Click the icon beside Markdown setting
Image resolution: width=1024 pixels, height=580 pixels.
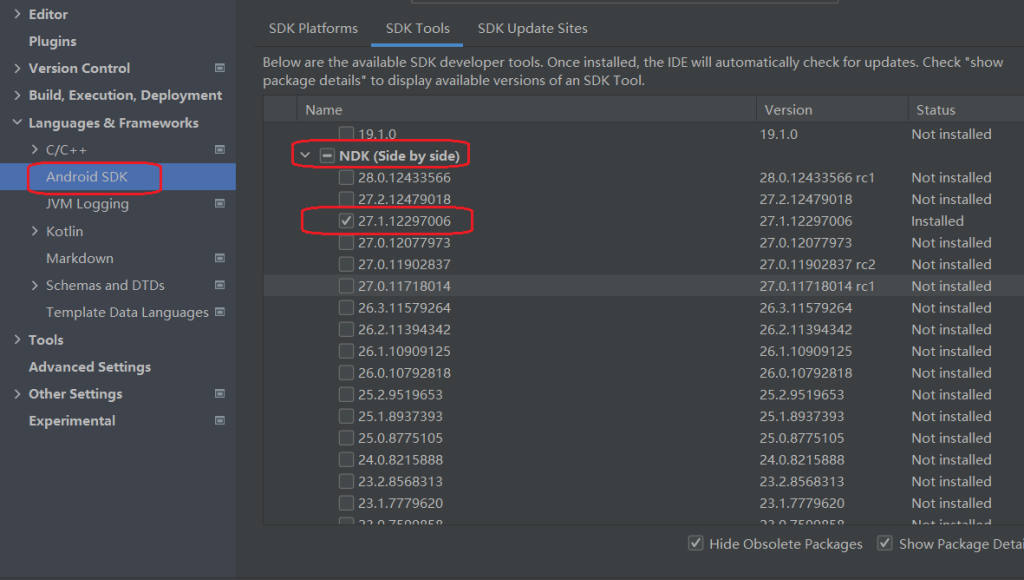click(220, 258)
